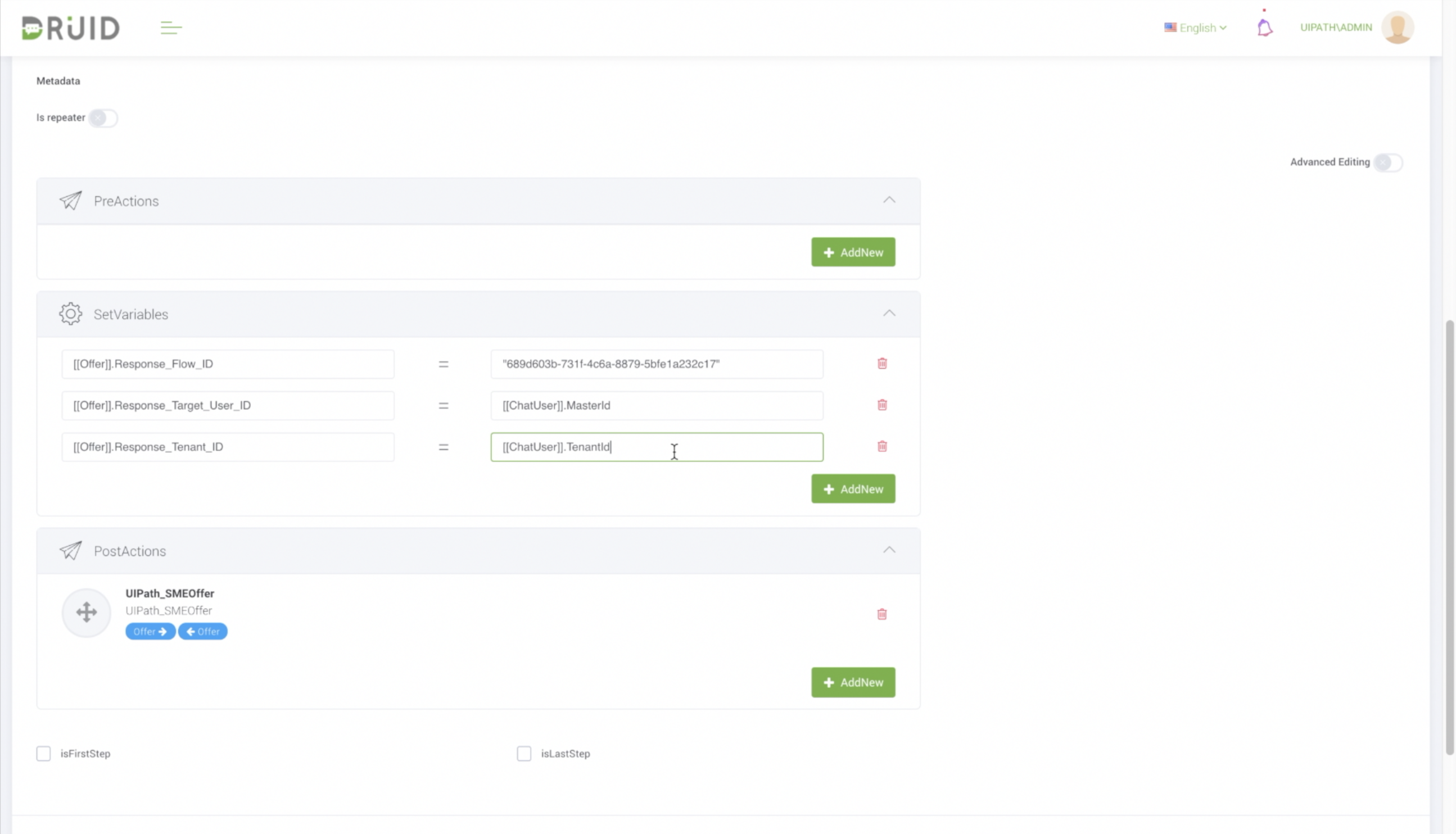Collapse the PostActions section chevron
The image size is (1456, 834).
click(x=889, y=550)
